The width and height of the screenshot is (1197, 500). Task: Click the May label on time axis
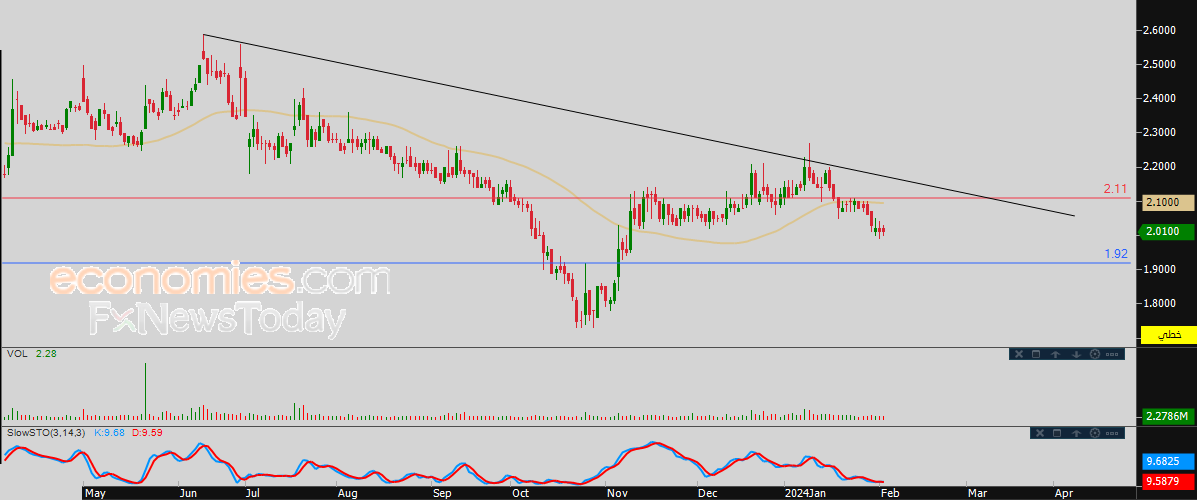(x=95, y=493)
